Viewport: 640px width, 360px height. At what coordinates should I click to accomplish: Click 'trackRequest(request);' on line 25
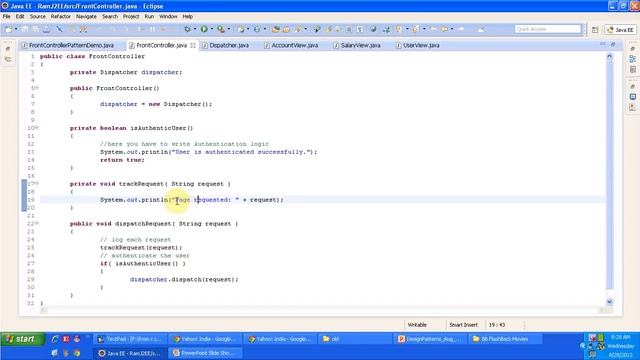point(141,248)
